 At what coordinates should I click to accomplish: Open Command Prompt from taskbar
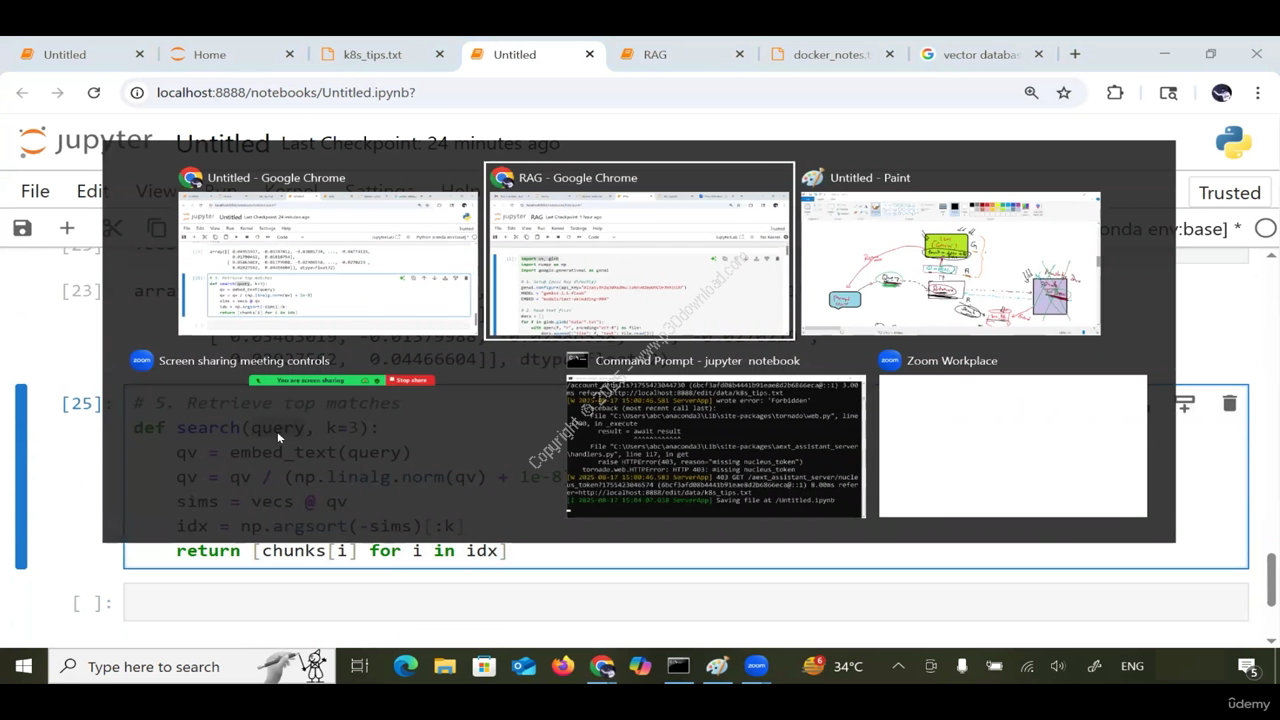click(679, 666)
